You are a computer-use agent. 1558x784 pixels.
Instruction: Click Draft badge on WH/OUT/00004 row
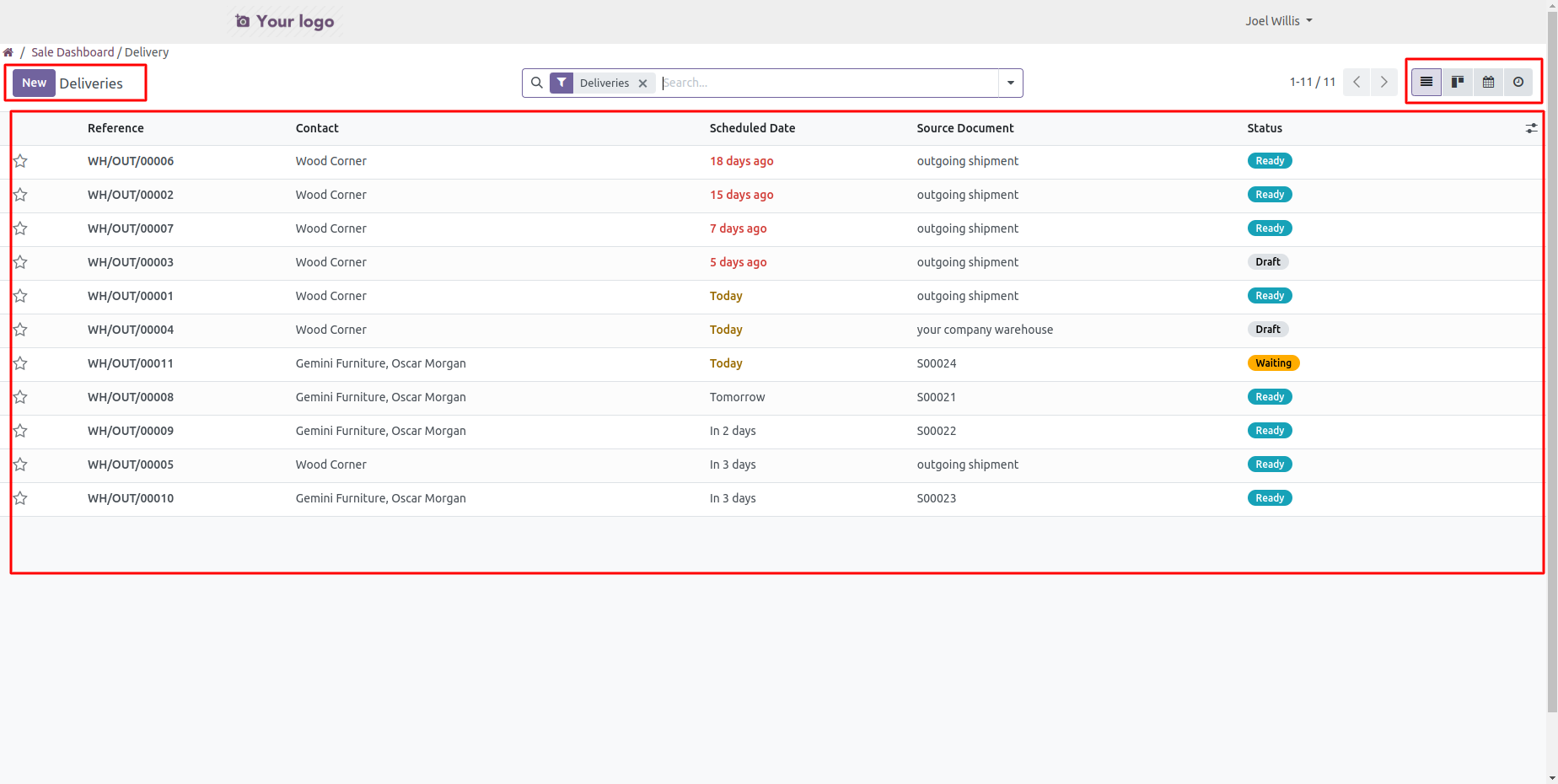pos(1268,330)
